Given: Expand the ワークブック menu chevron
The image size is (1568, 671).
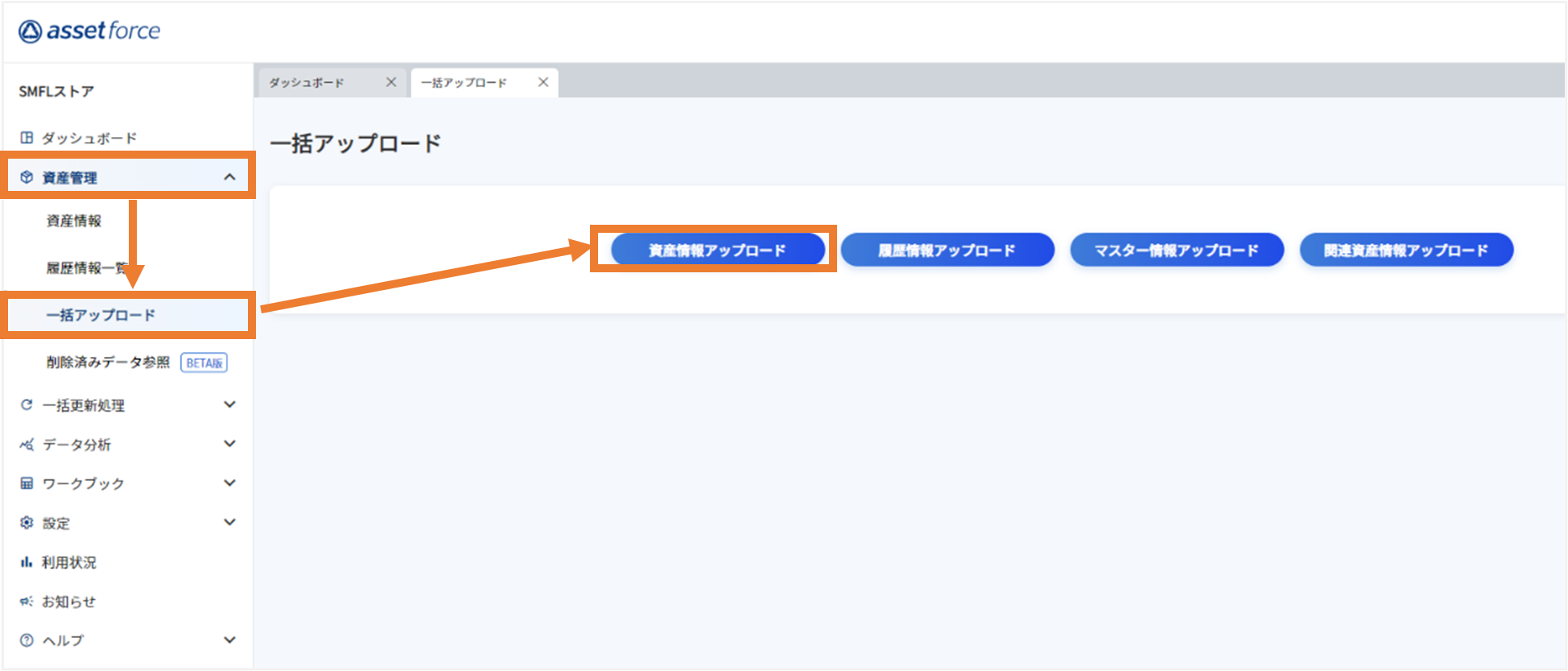Looking at the screenshot, I should (229, 483).
